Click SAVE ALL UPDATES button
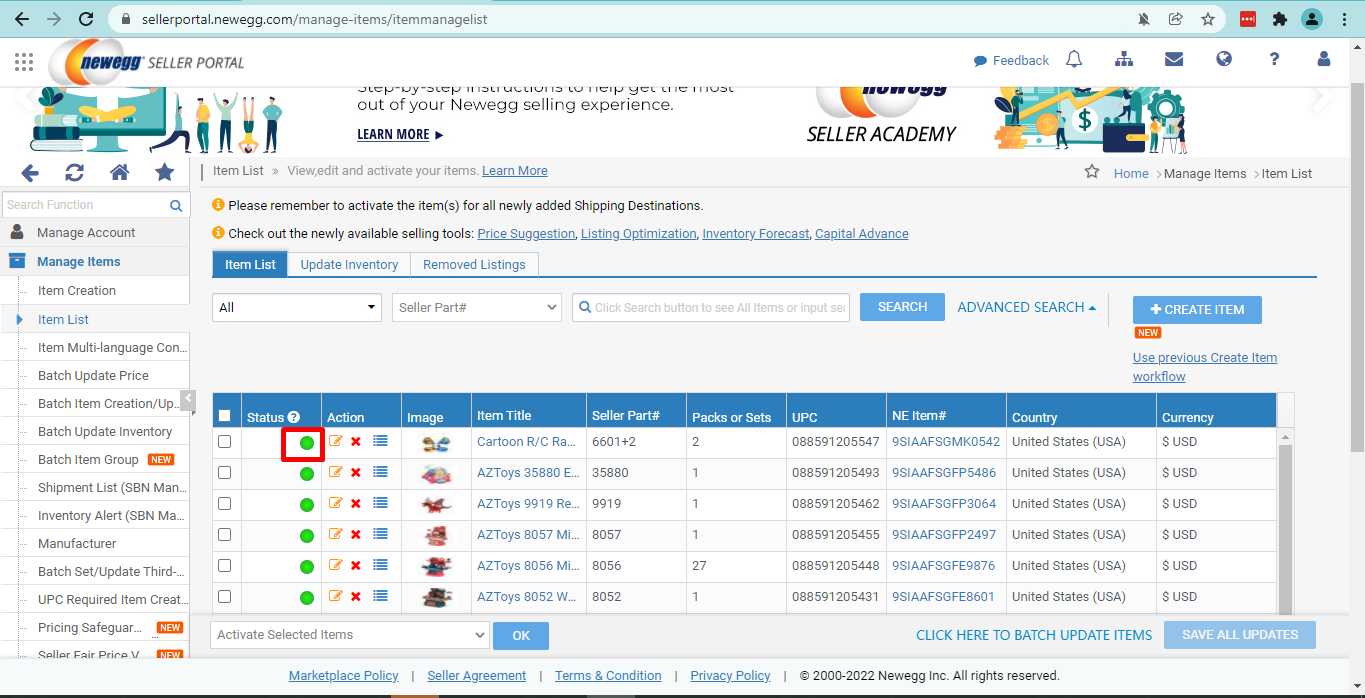1365x698 pixels. tap(1242, 635)
